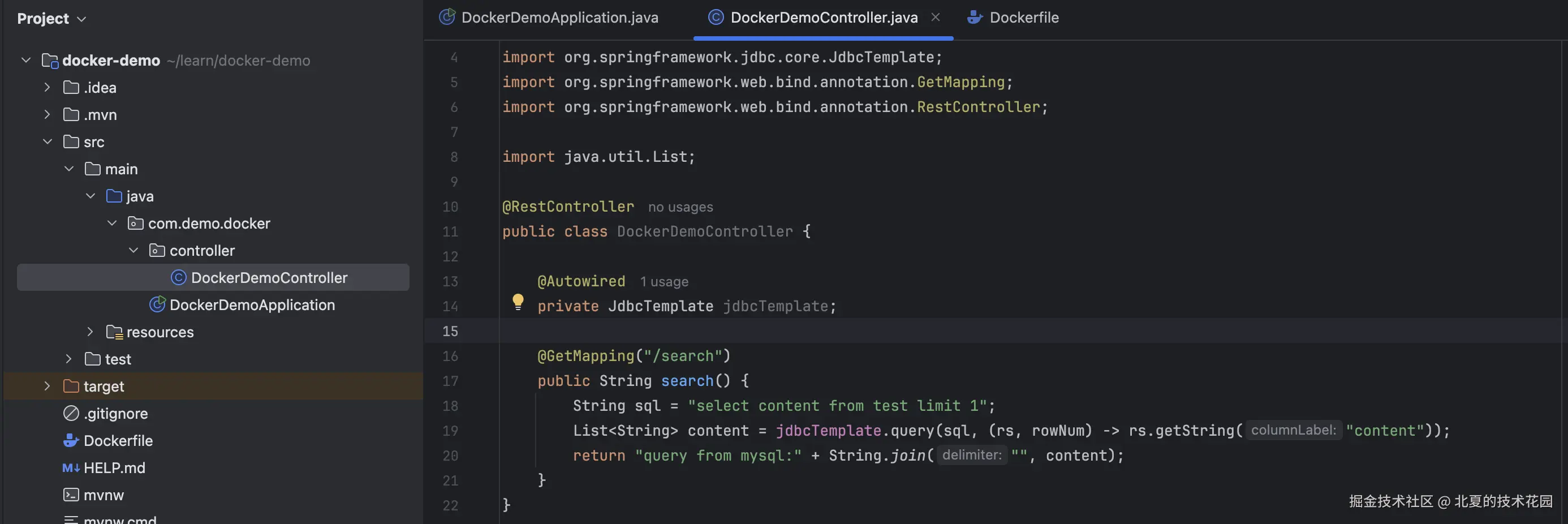
Task: Collapse the src folder
Action: pyautogui.click(x=47, y=142)
